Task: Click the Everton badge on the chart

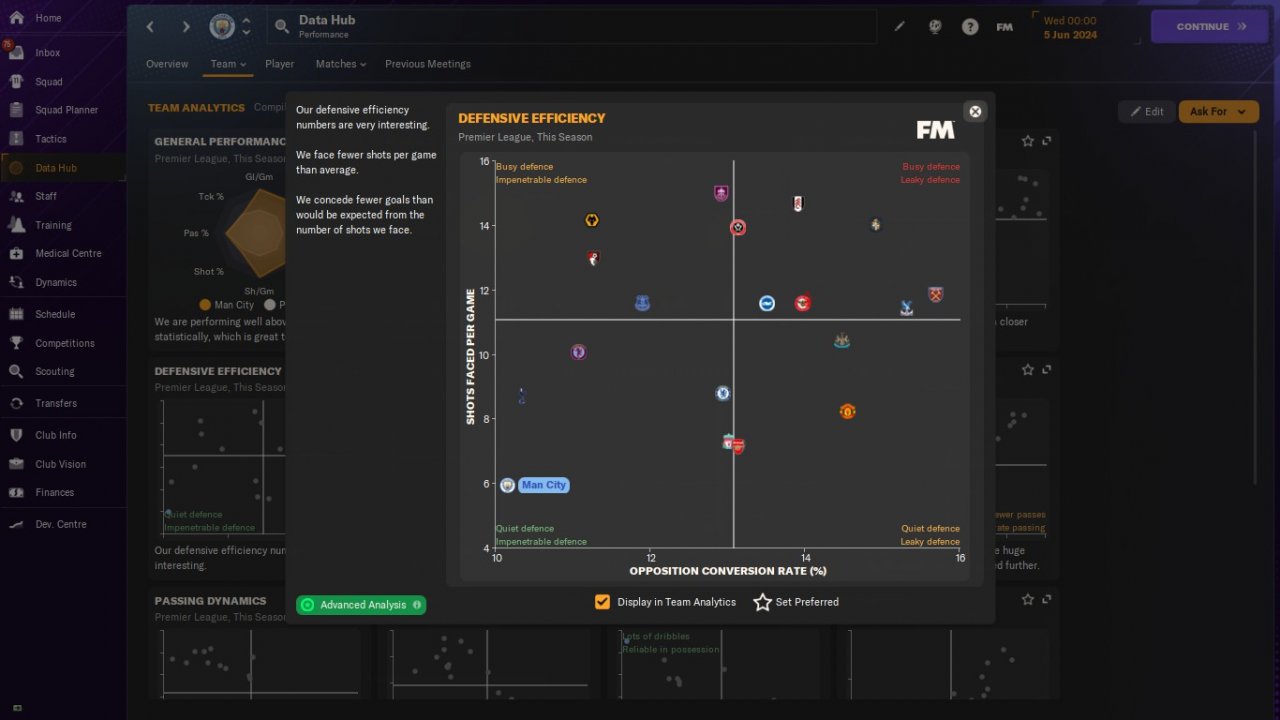Action: pyautogui.click(x=642, y=303)
